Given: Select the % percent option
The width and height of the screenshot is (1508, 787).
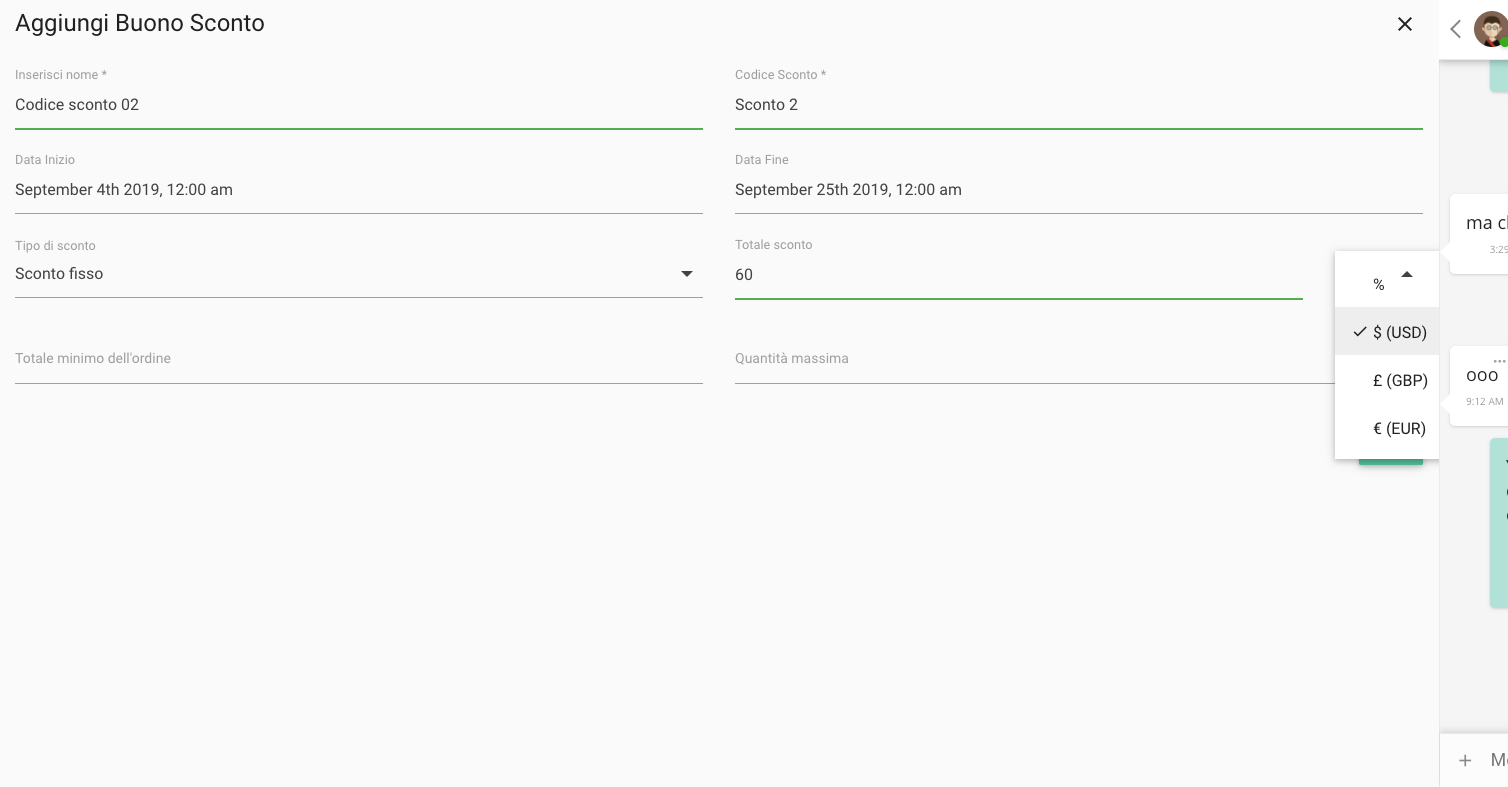Looking at the screenshot, I should point(1379,285).
